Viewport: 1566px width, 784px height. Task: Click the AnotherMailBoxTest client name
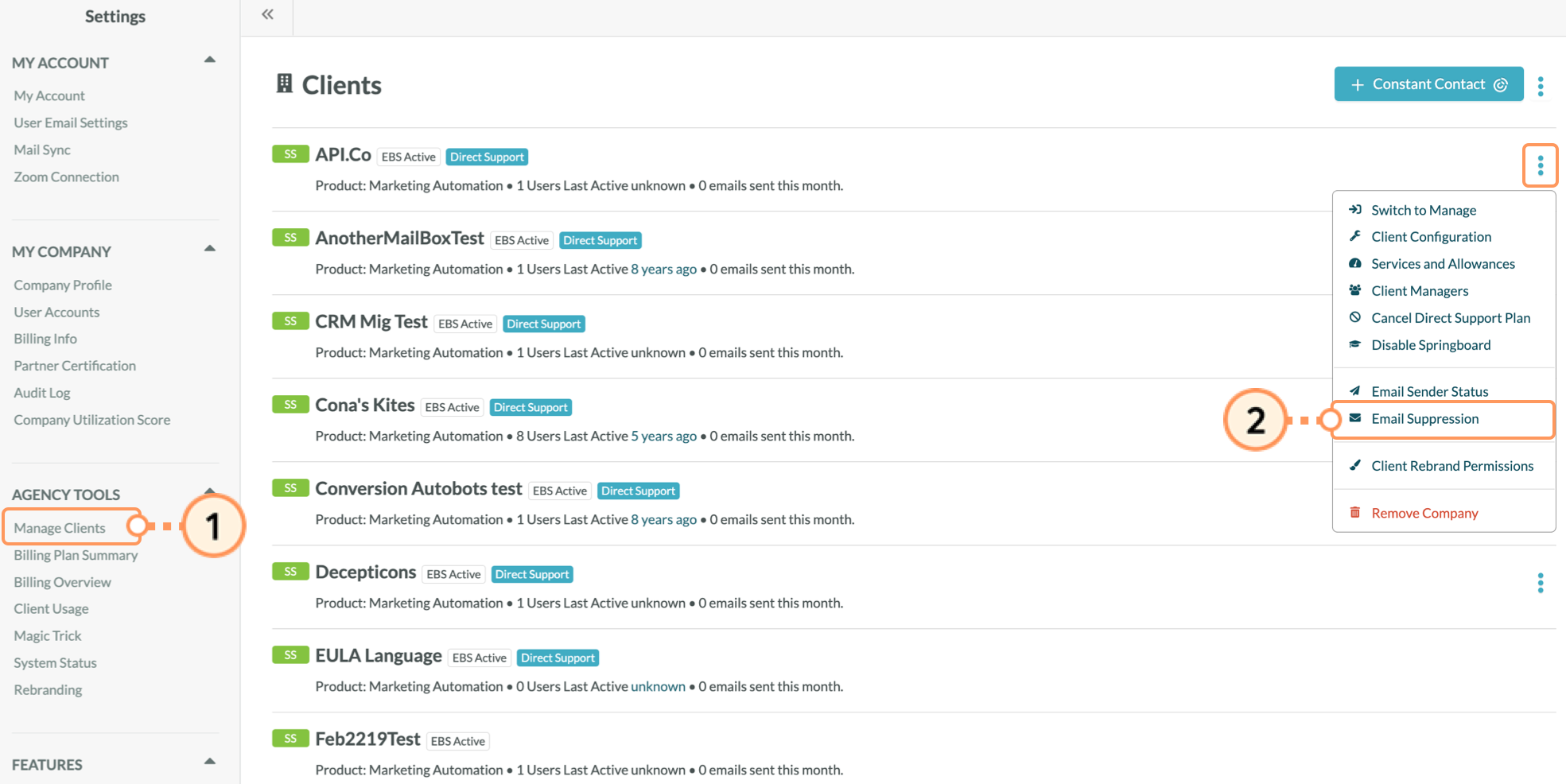(x=399, y=238)
